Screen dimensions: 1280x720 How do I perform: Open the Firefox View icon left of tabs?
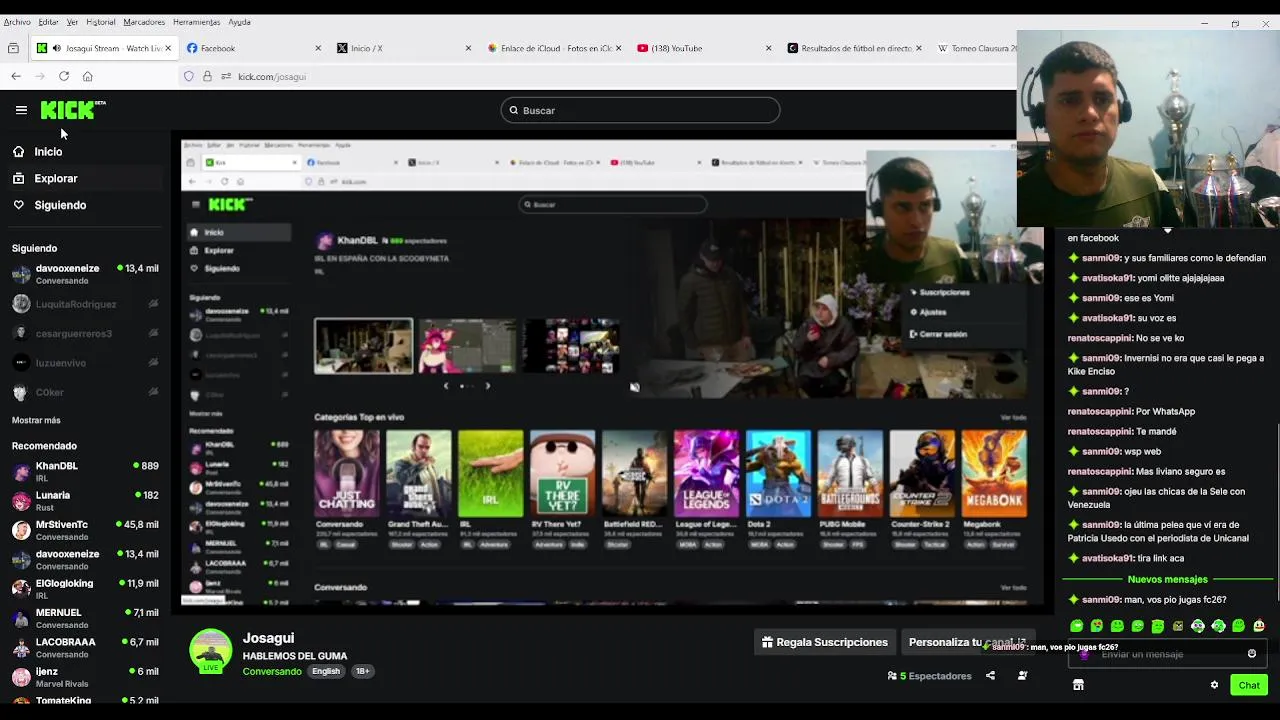pyautogui.click(x=13, y=48)
